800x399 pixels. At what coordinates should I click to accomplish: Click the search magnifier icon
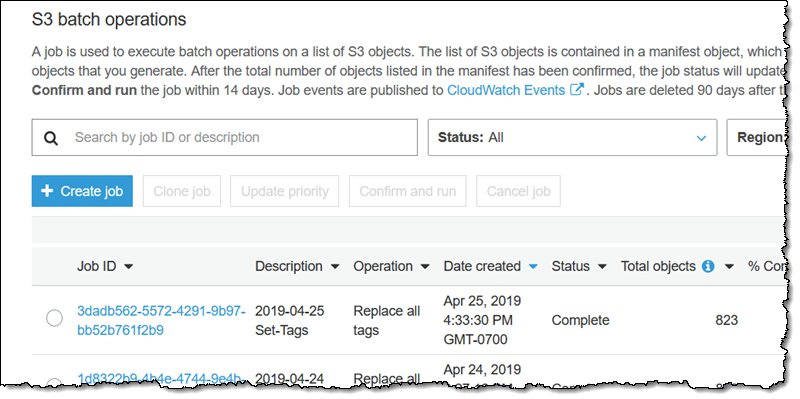pyautogui.click(x=51, y=138)
